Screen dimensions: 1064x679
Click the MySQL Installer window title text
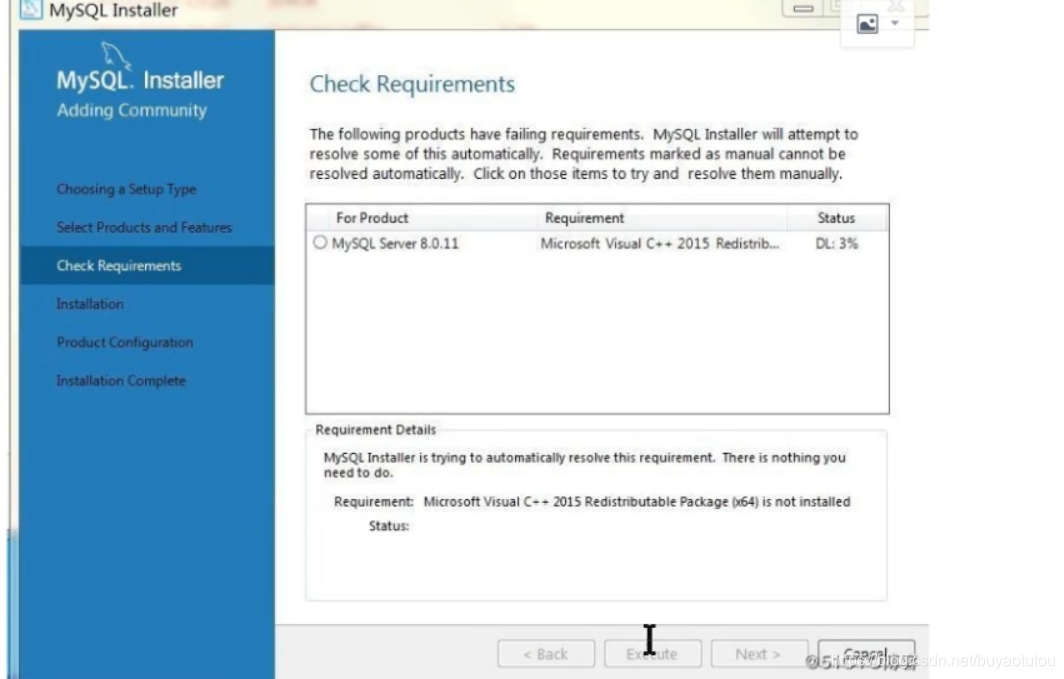tap(113, 10)
